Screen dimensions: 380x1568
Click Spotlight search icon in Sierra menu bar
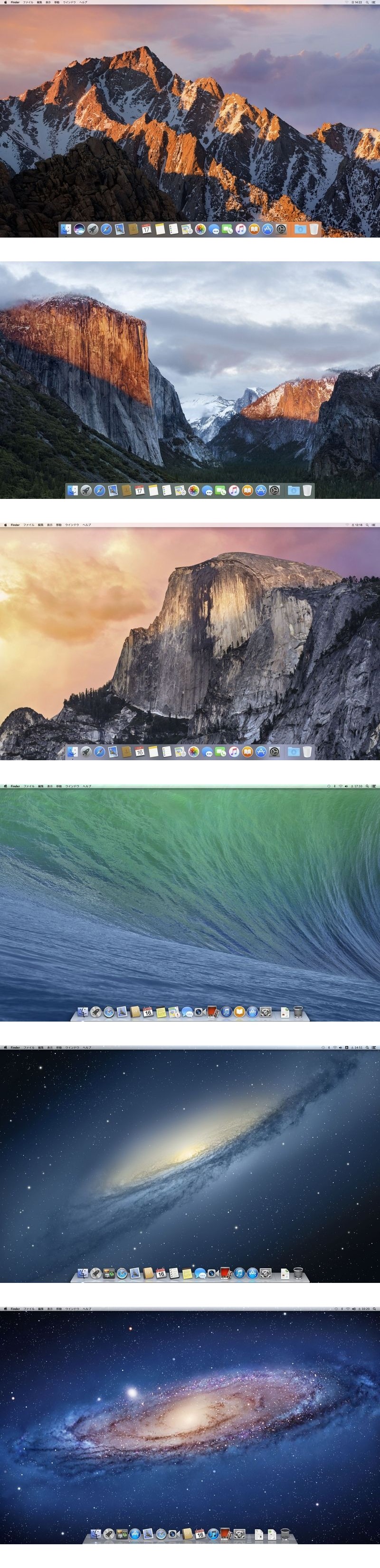pyautogui.click(x=367, y=2)
